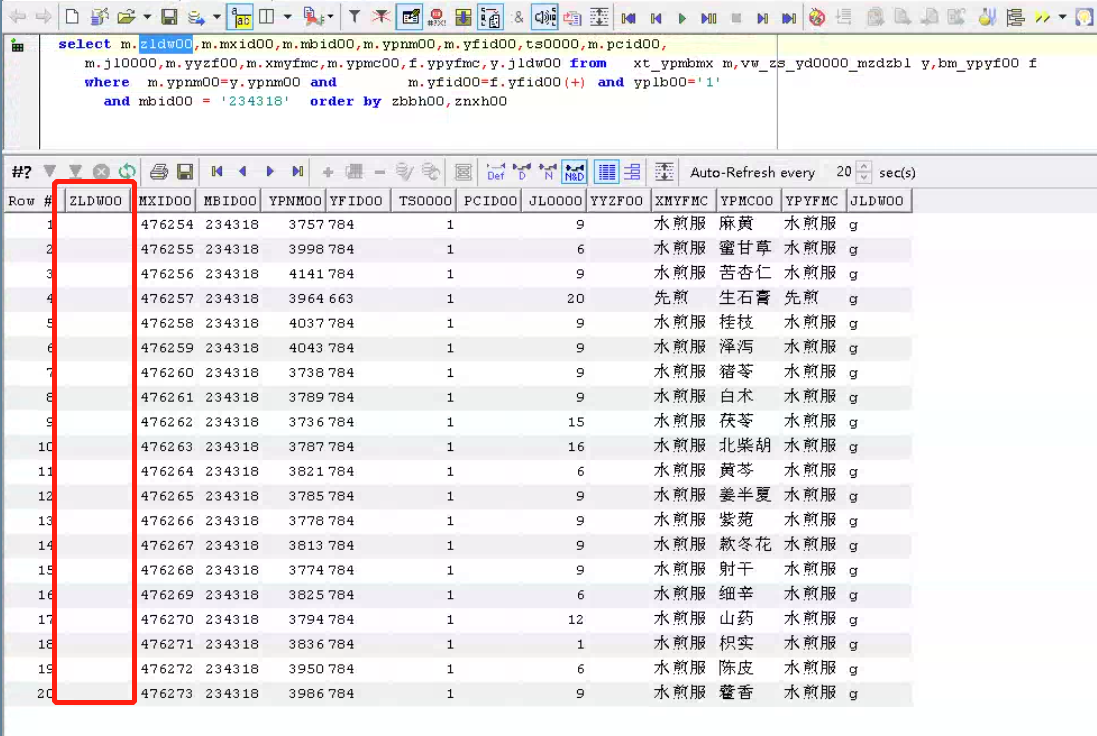Click the Auto-Refresh interval field showing 20
The height and width of the screenshot is (736, 1097).
coord(844,171)
